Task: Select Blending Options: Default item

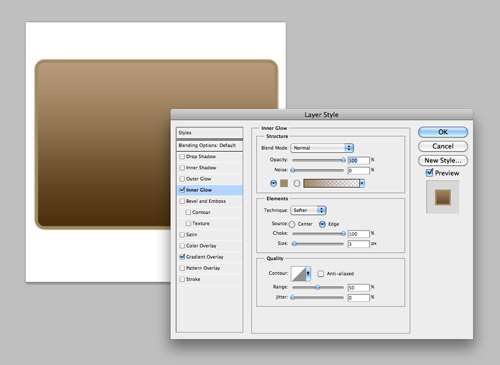Action: point(209,146)
